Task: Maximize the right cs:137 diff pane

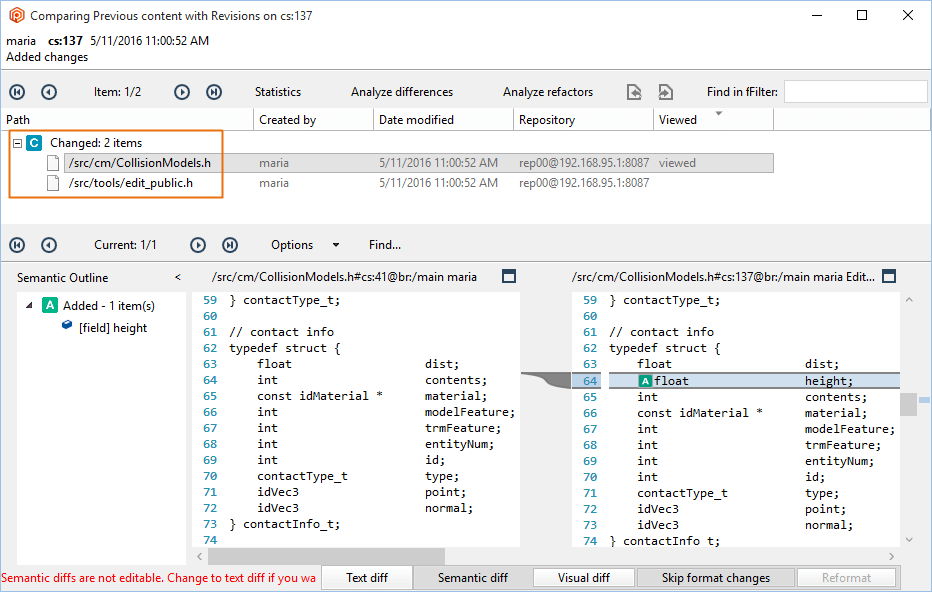Action: (889, 276)
